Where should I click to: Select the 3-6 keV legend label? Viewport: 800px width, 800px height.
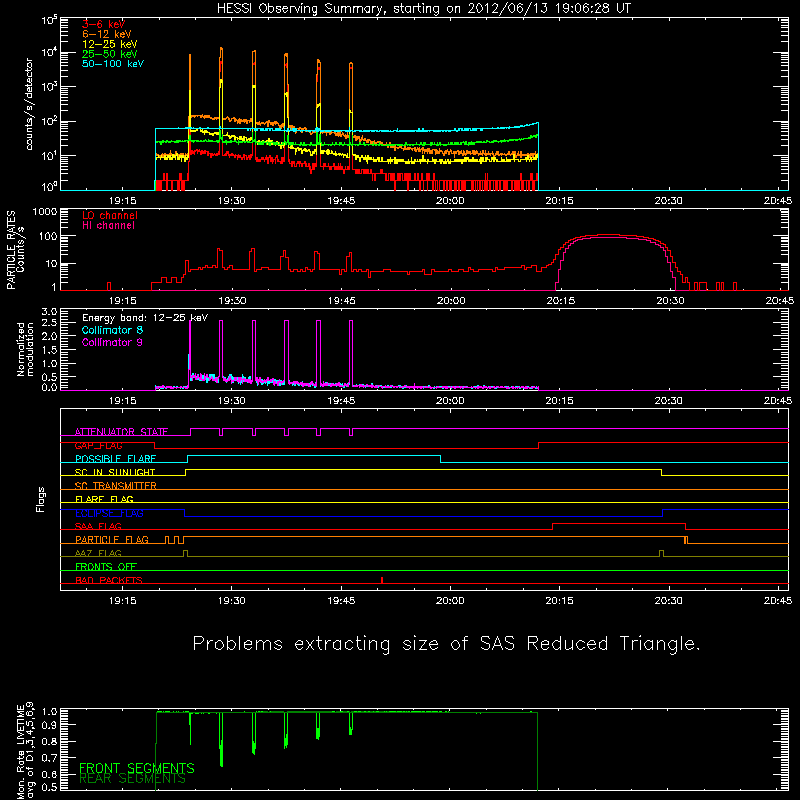coord(103,24)
